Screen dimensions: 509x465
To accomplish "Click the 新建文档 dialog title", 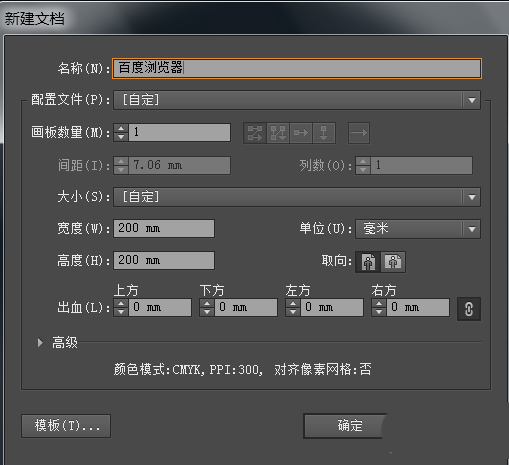I will click(x=34, y=18).
